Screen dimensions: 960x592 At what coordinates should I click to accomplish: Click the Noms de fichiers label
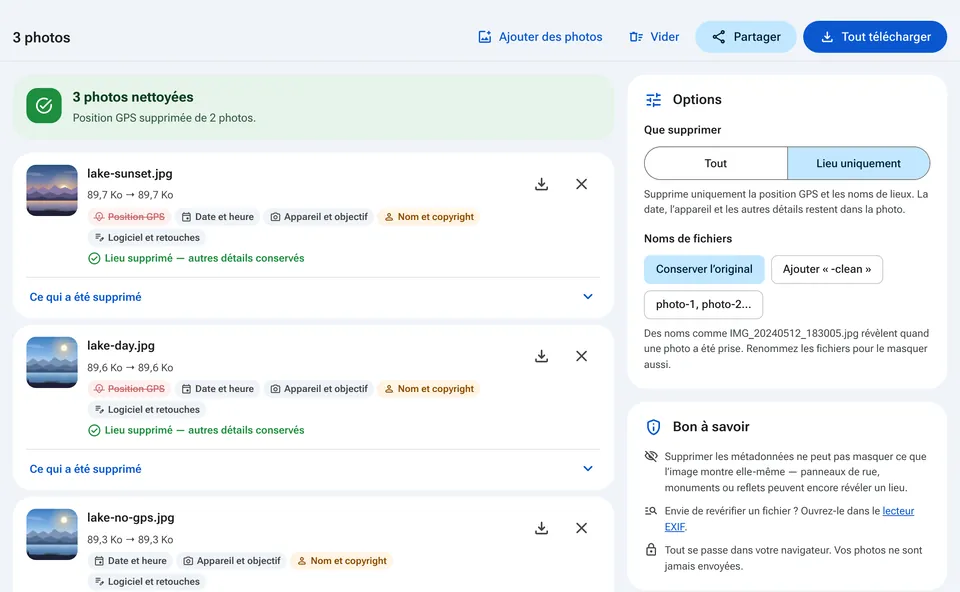(688, 239)
